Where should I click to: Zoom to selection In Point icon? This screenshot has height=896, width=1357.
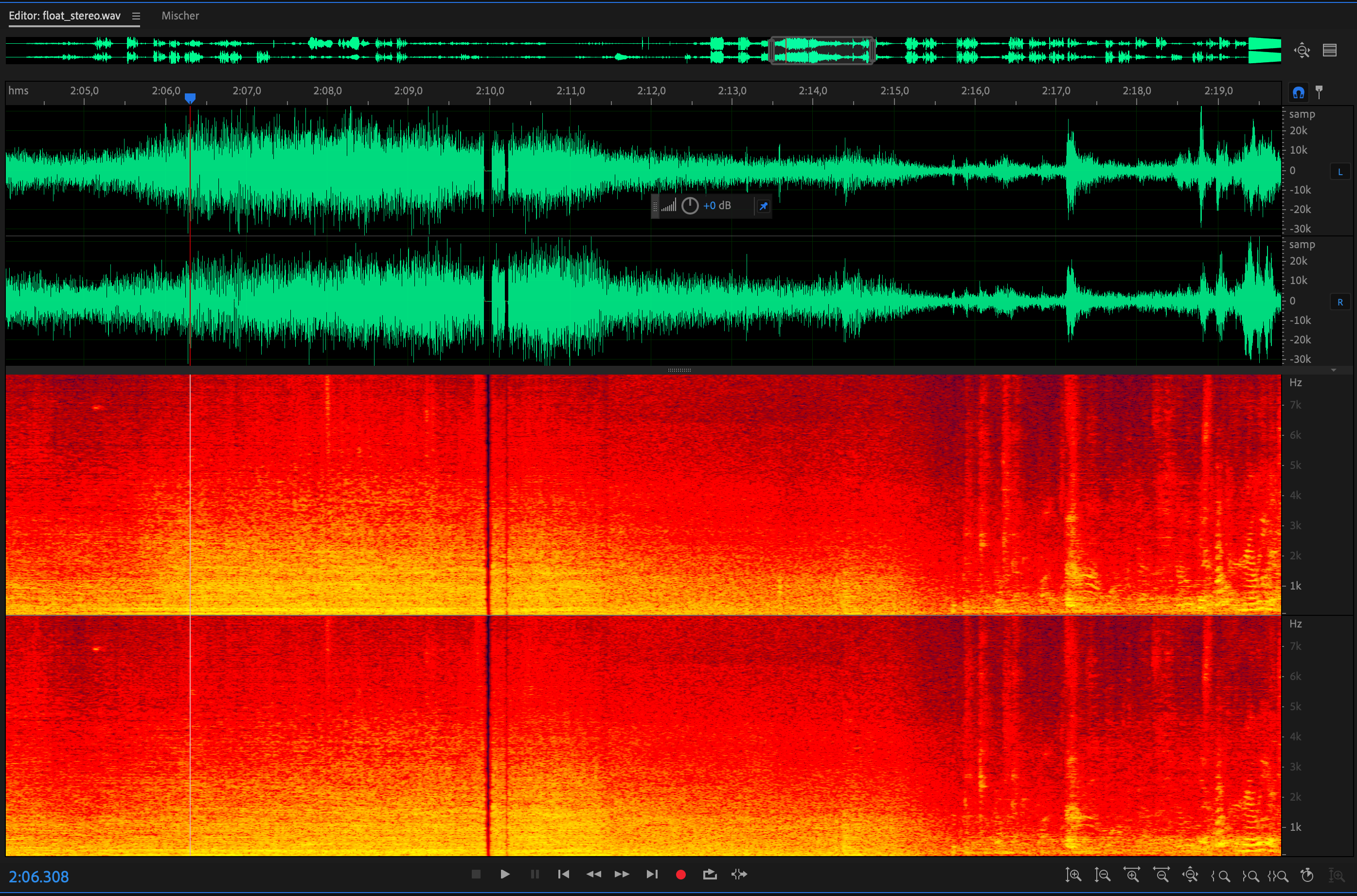[1220, 875]
